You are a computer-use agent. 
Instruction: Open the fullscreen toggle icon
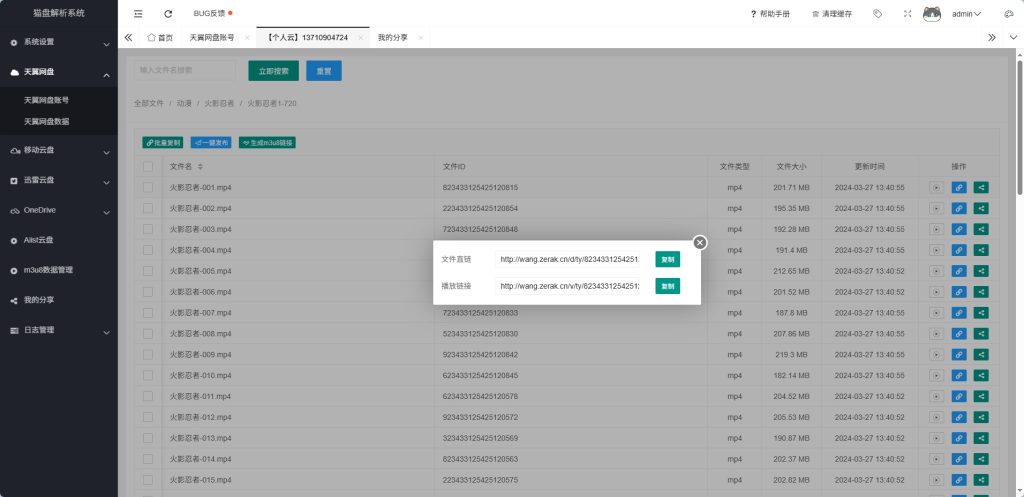[907, 14]
